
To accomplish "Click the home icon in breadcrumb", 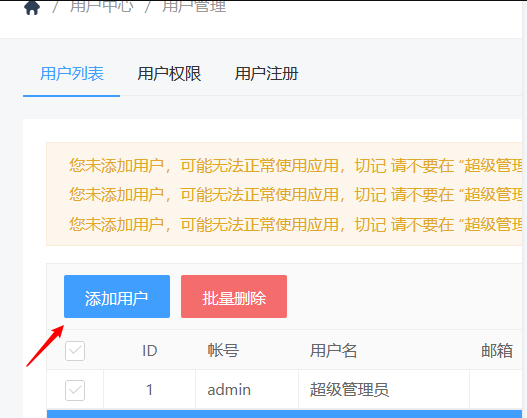I will click(32, 7).
